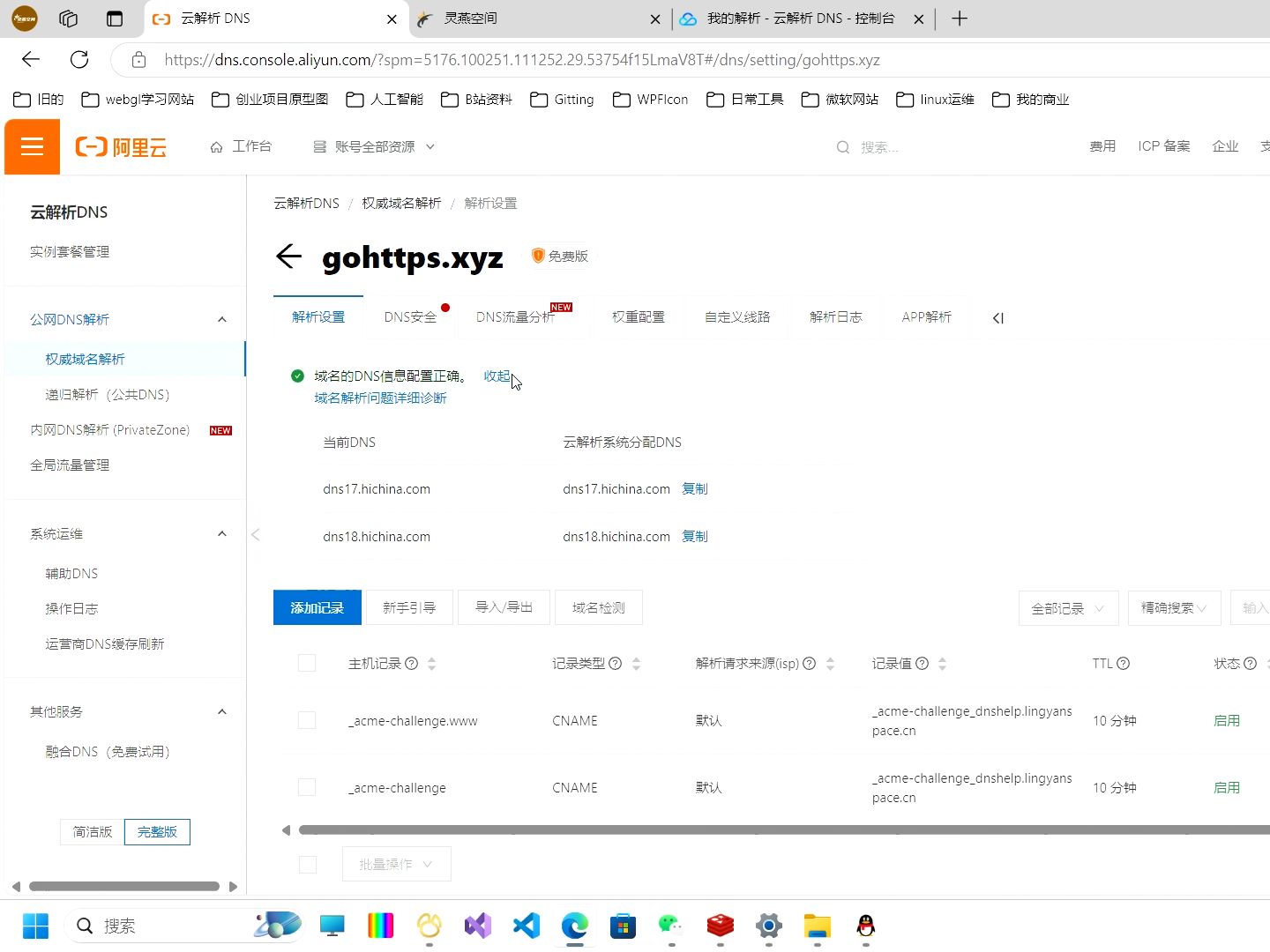1270x952 pixels.
Task: Click the help icon next to 记录类型
Action: 616,664
